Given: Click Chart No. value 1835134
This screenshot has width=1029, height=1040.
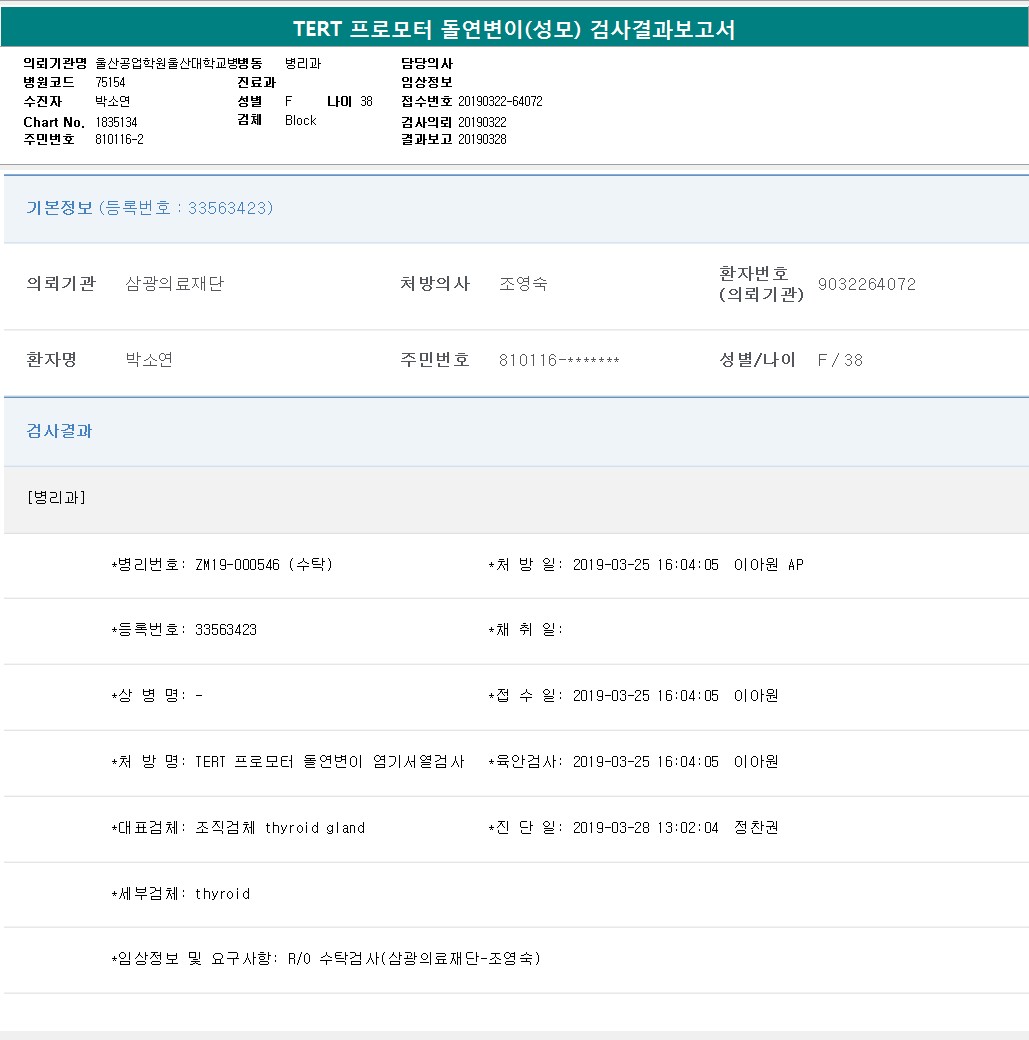Looking at the screenshot, I should [116, 122].
